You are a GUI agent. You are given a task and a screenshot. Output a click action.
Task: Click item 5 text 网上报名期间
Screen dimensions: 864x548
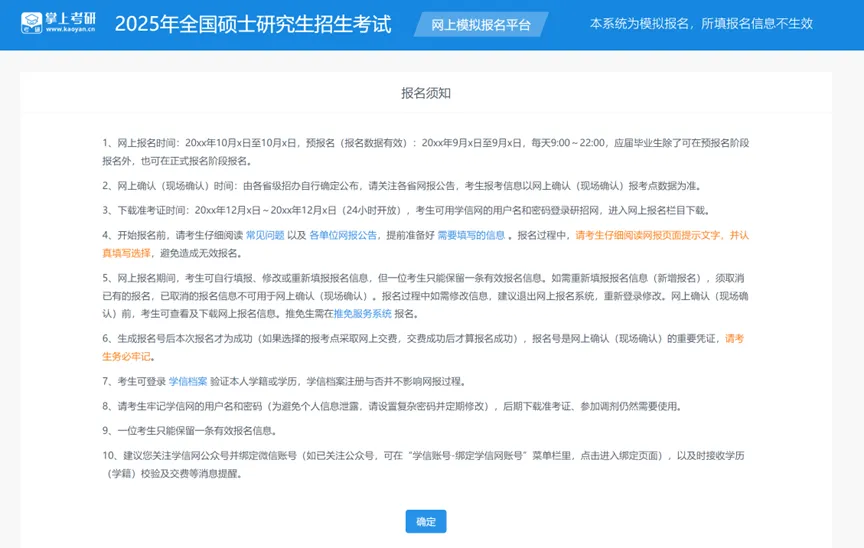pos(146,278)
